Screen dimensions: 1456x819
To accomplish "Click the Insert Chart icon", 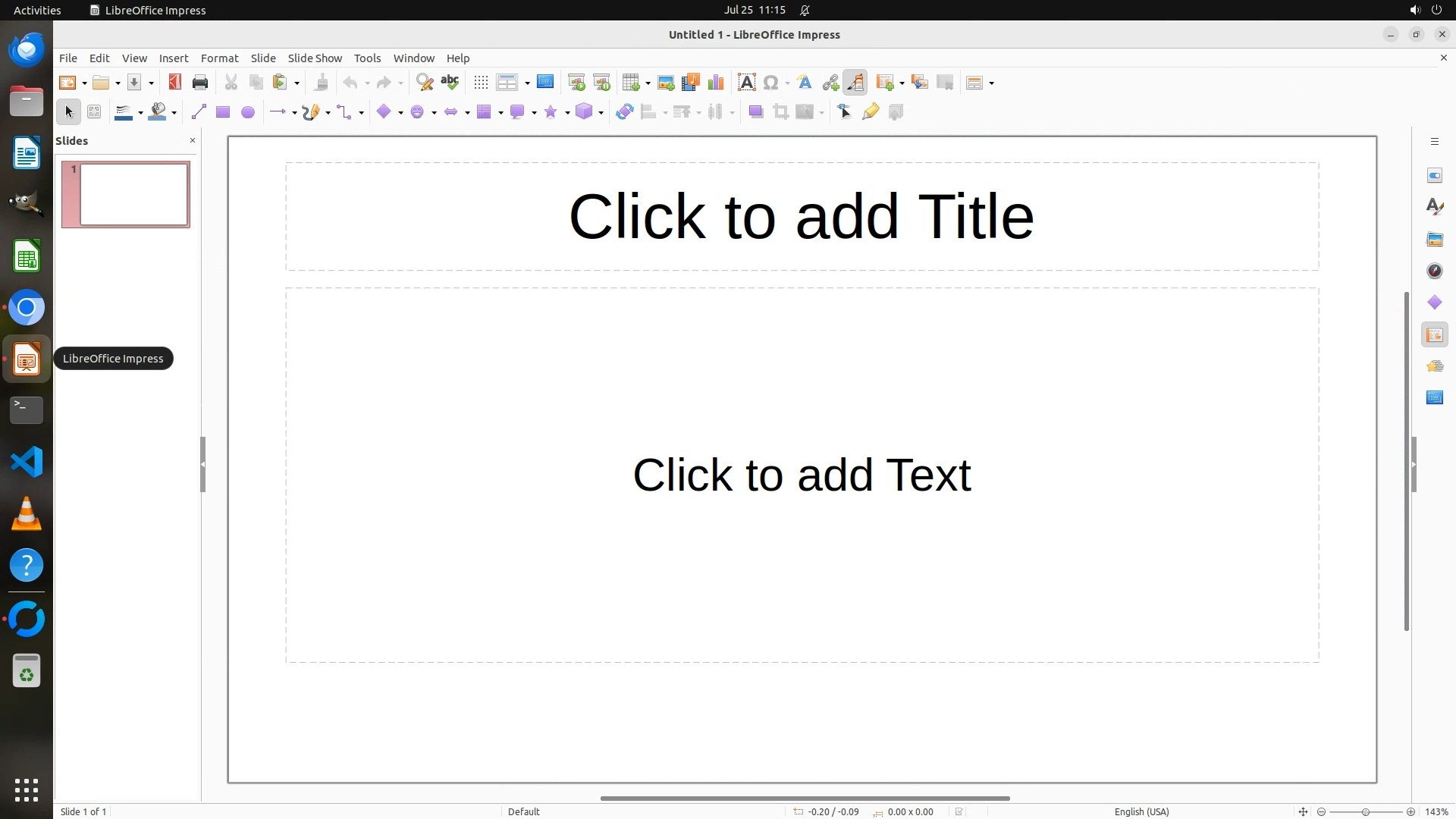I will [715, 83].
